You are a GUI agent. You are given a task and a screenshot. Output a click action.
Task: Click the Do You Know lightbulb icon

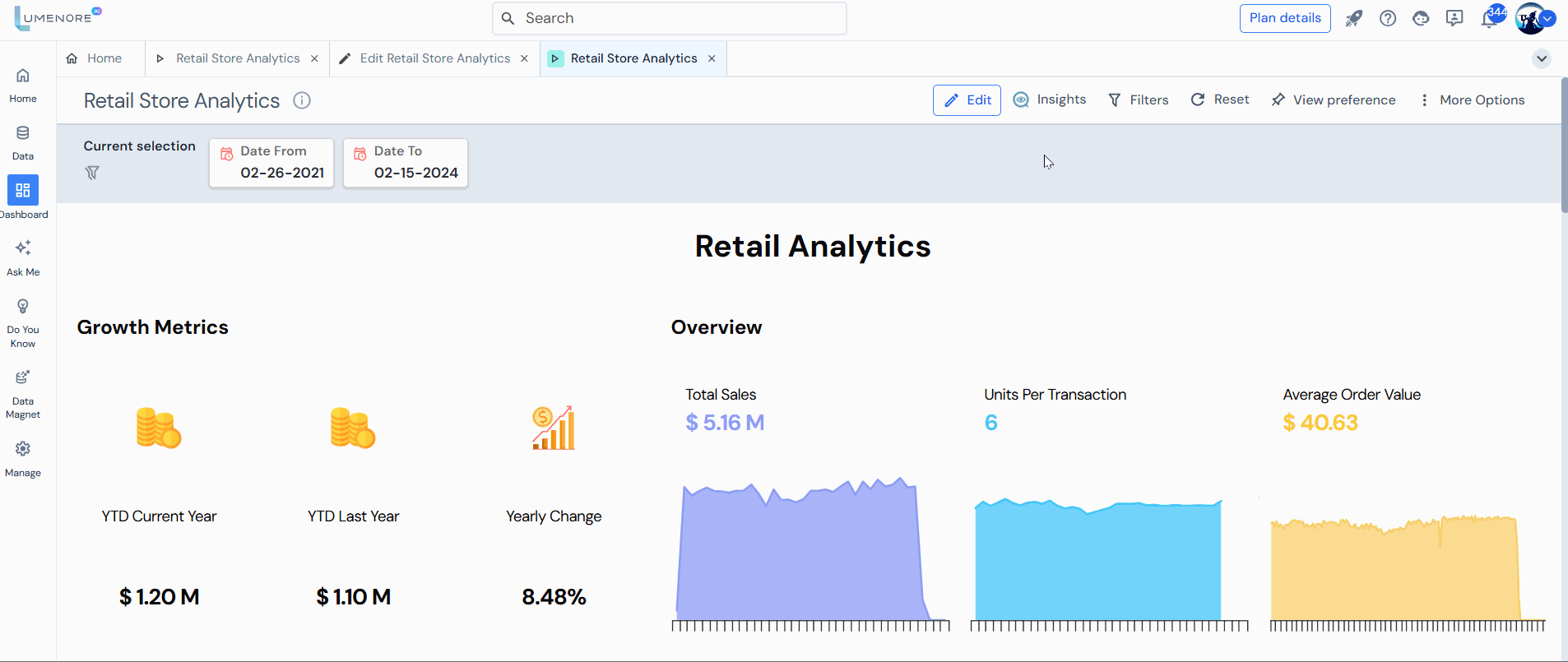[23, 307]
